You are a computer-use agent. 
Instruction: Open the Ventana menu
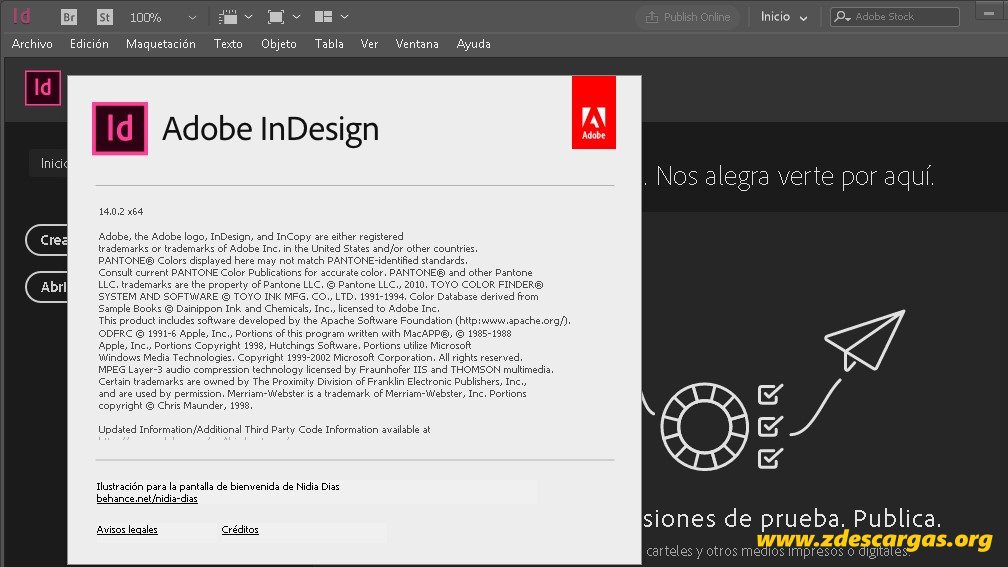click(417, 44)
